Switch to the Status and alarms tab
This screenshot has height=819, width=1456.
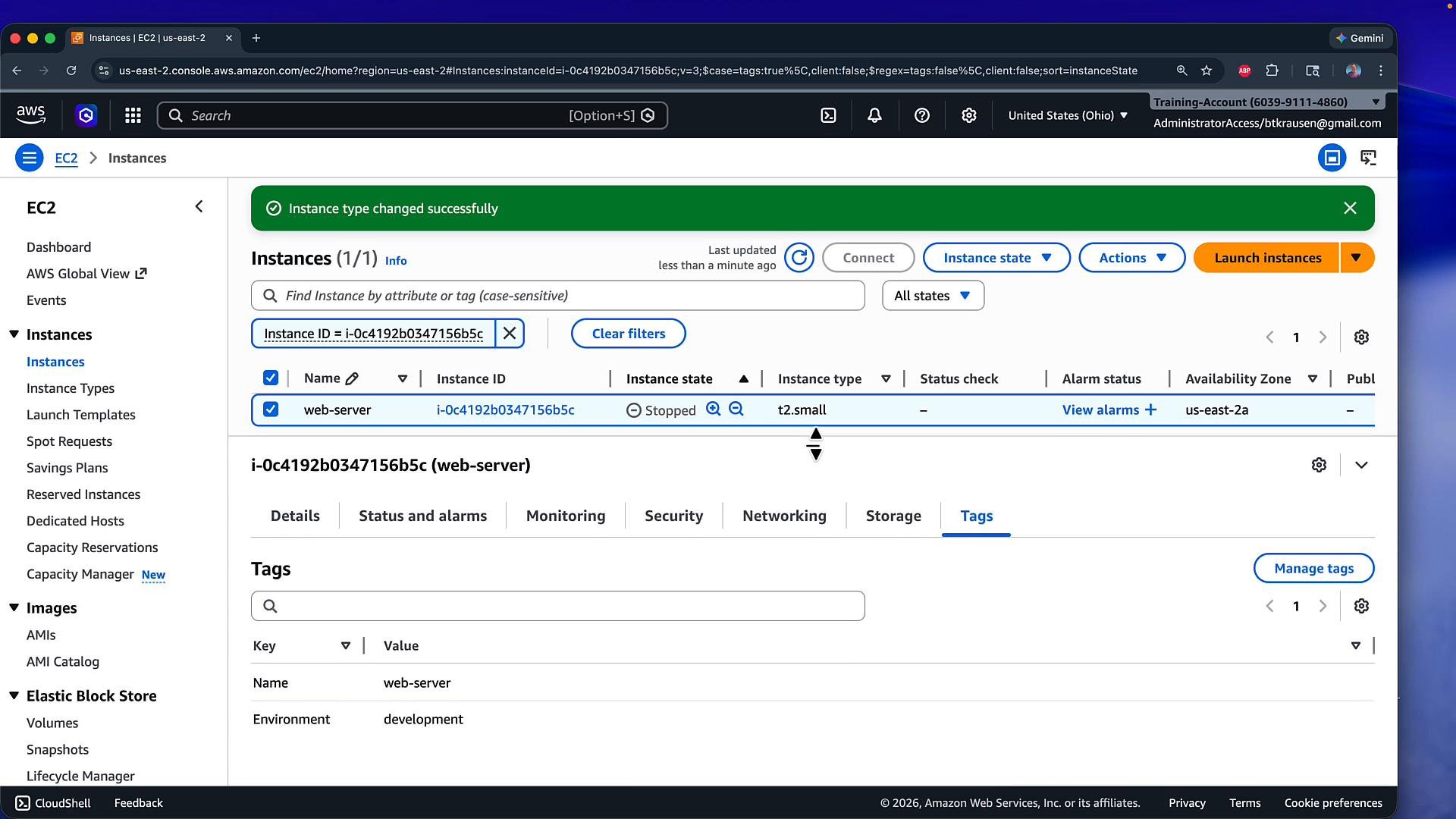click(422, 516)
